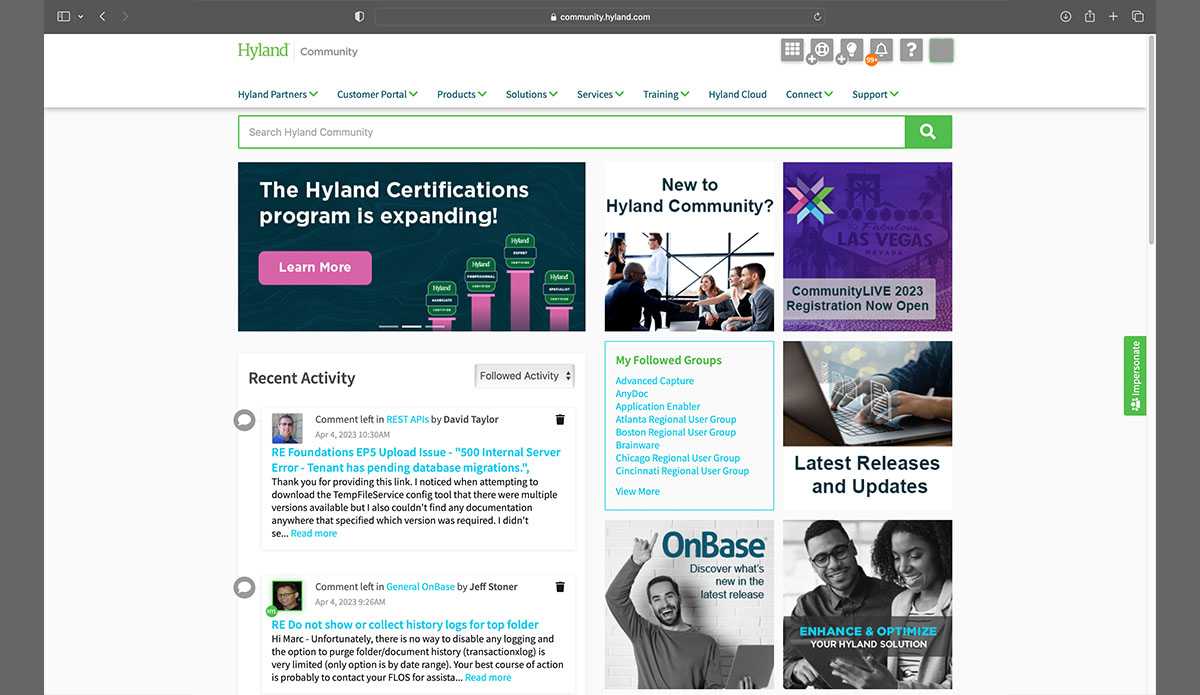Expand the Hyland Partners menu
The width and height of the screenshot is (1200, 695).
tap(277, 95)
